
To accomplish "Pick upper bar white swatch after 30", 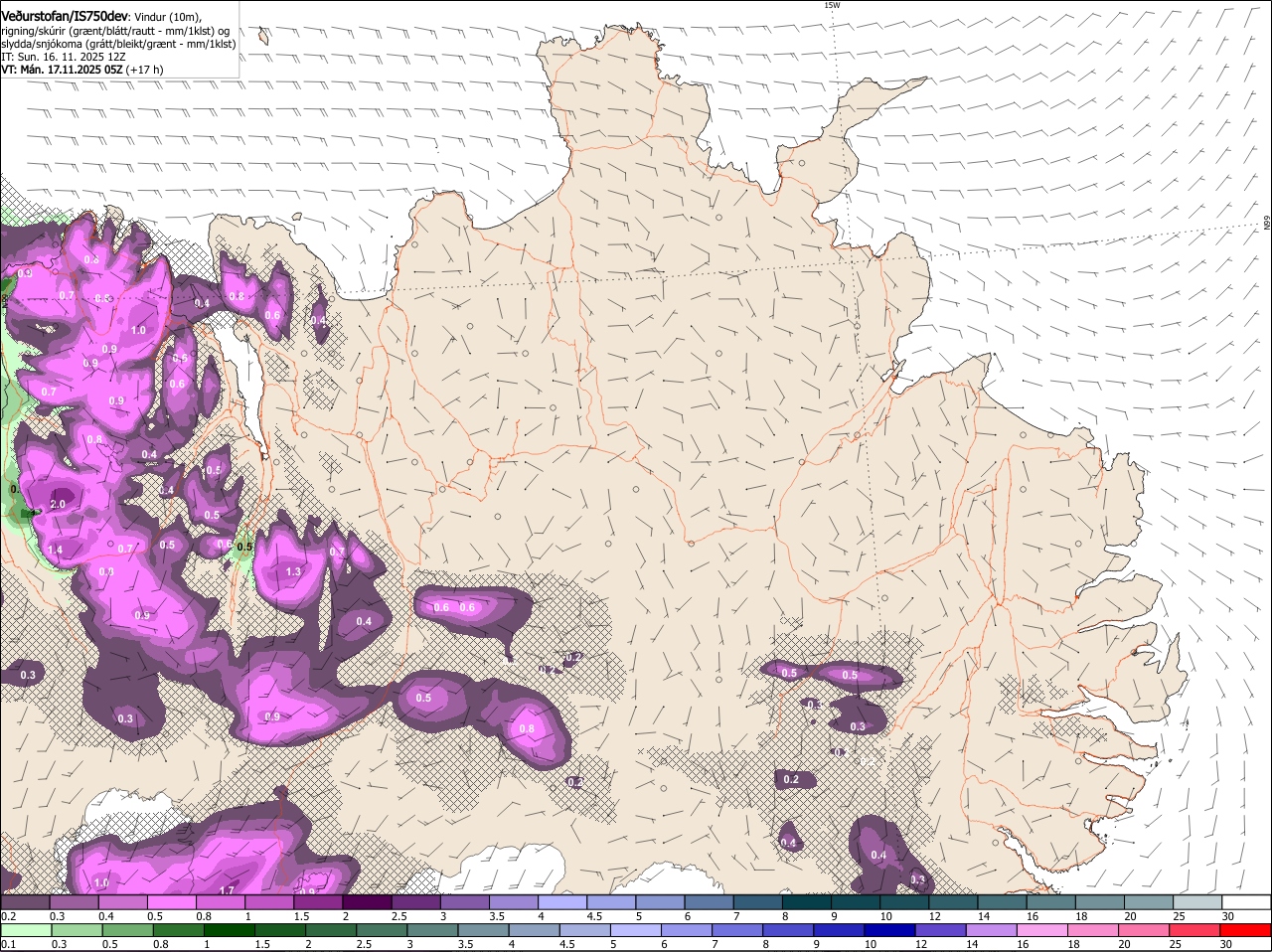I will 1249,901.
